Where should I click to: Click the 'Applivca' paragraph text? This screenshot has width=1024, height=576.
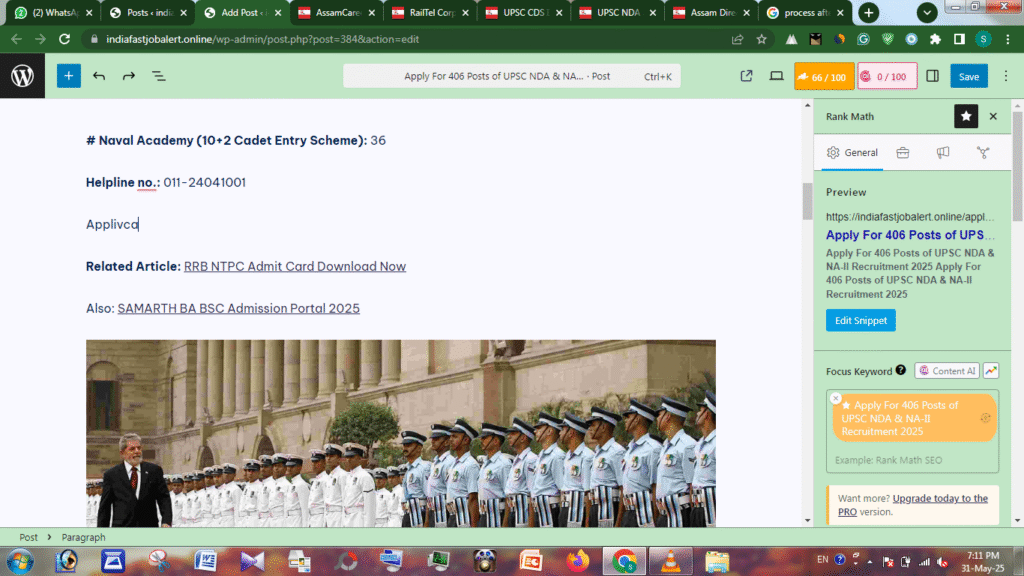point(112,225)
